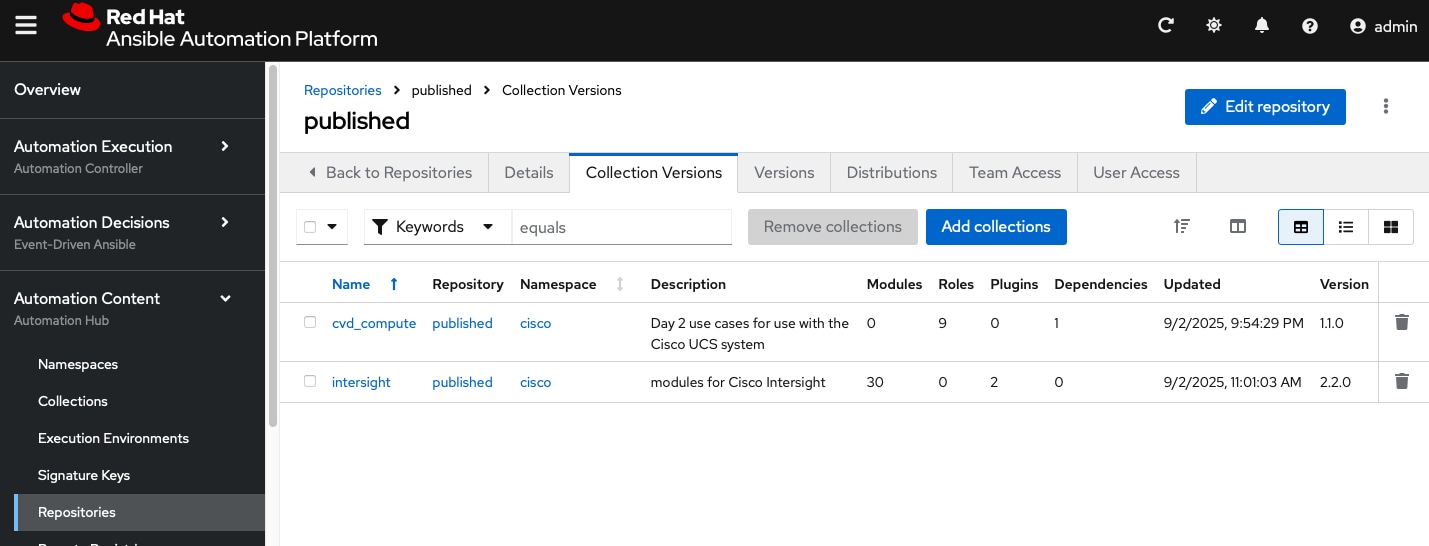Switch to card view
Image resolution: width=1429 pixels, height=546 pixels.
1391,227
